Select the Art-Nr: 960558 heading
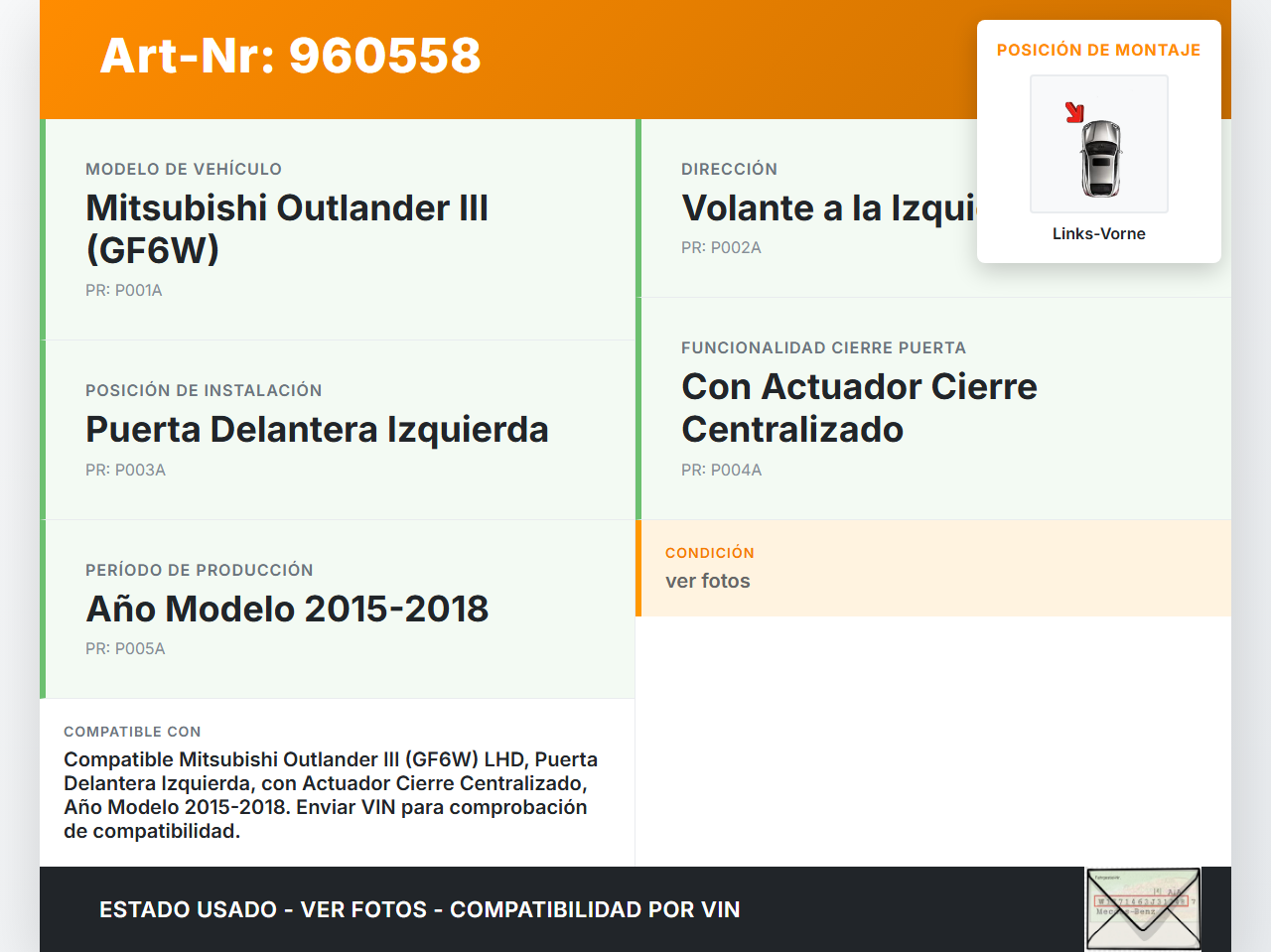 pos(290,56)
